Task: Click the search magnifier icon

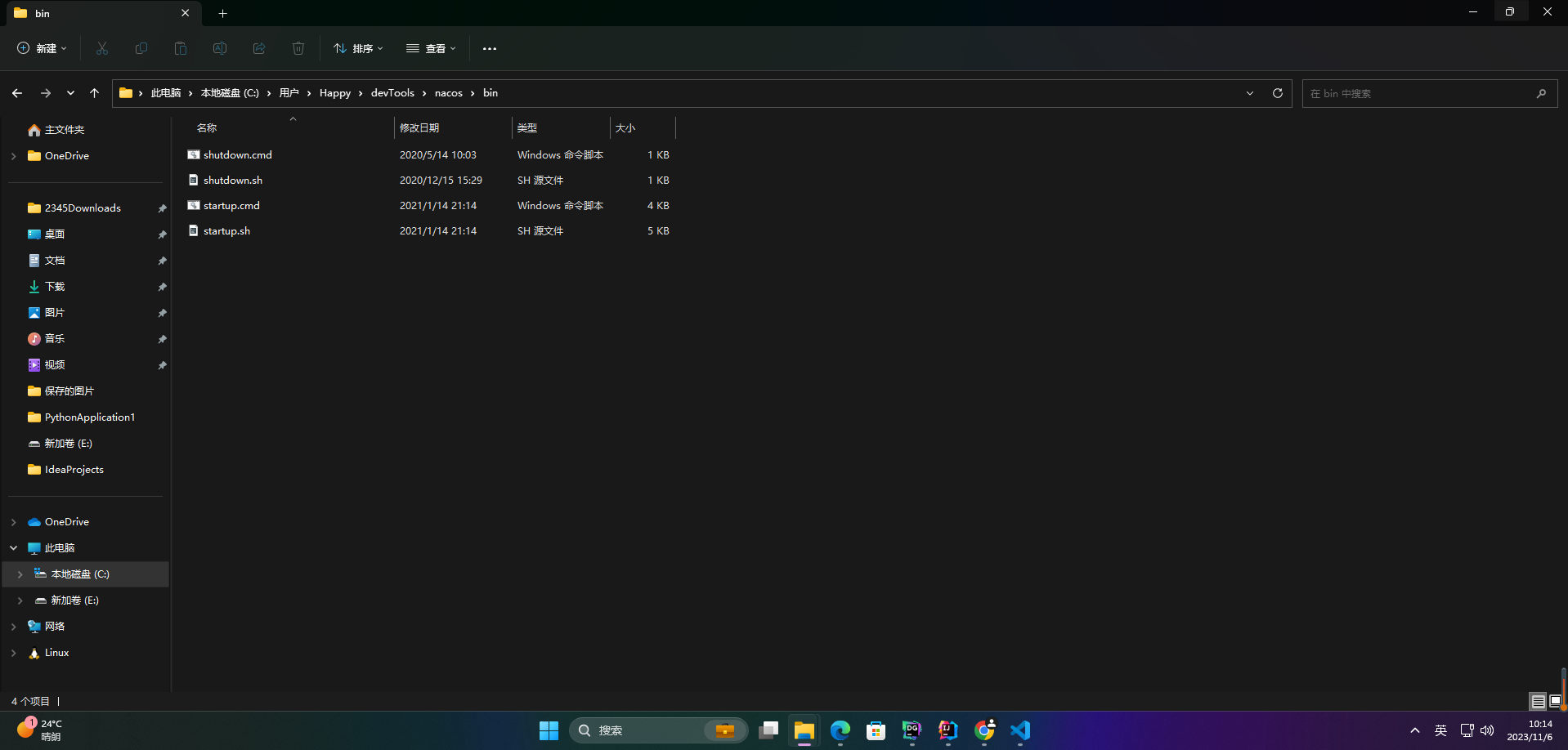Action: point(1541,93)
